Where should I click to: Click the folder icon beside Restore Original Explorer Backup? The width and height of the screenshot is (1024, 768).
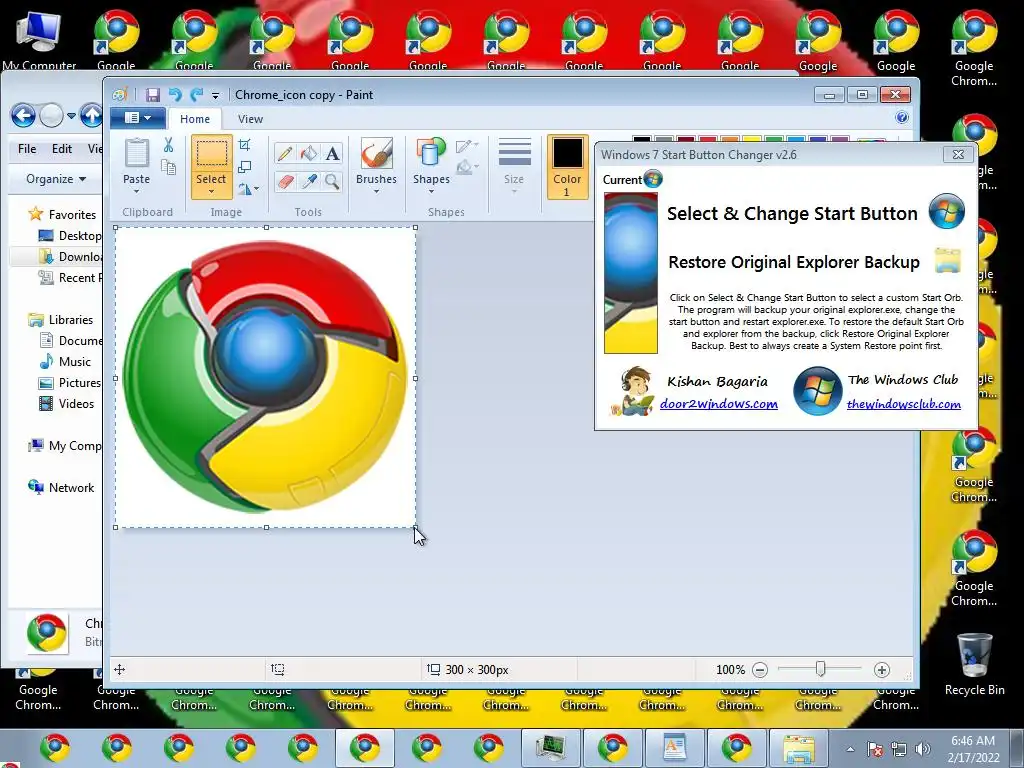[x=948, y=260]
